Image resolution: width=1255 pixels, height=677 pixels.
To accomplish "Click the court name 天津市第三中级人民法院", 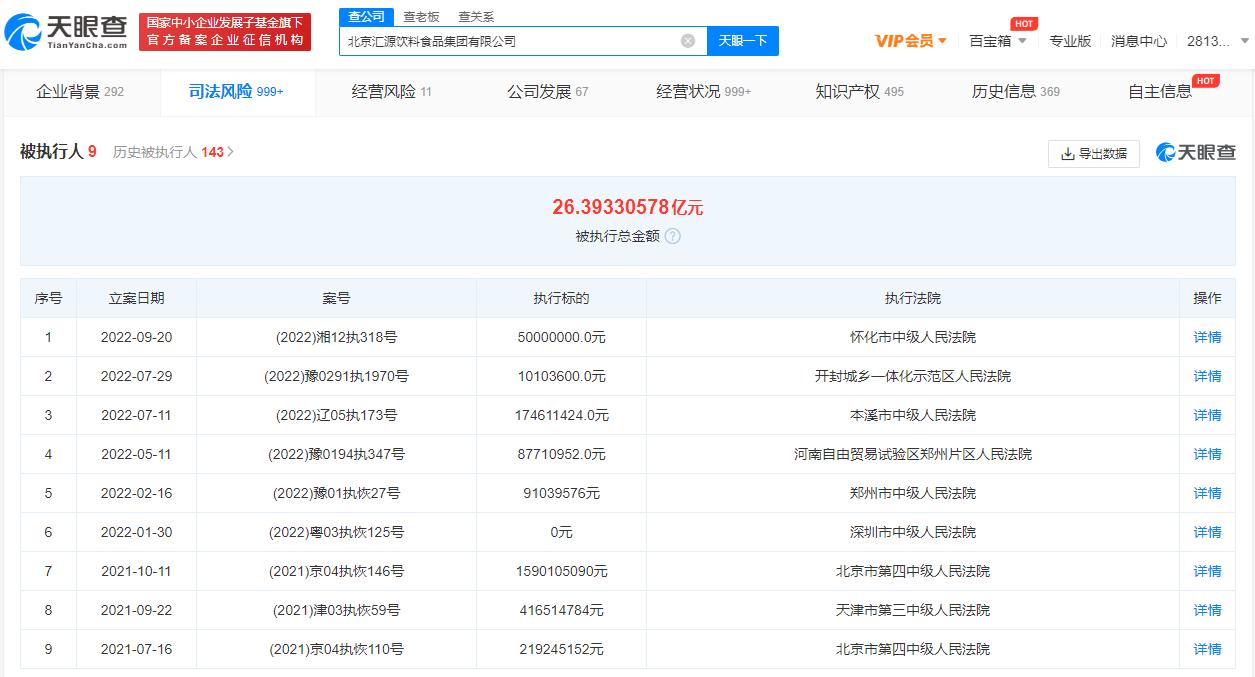I will click(x=913, y=610).
